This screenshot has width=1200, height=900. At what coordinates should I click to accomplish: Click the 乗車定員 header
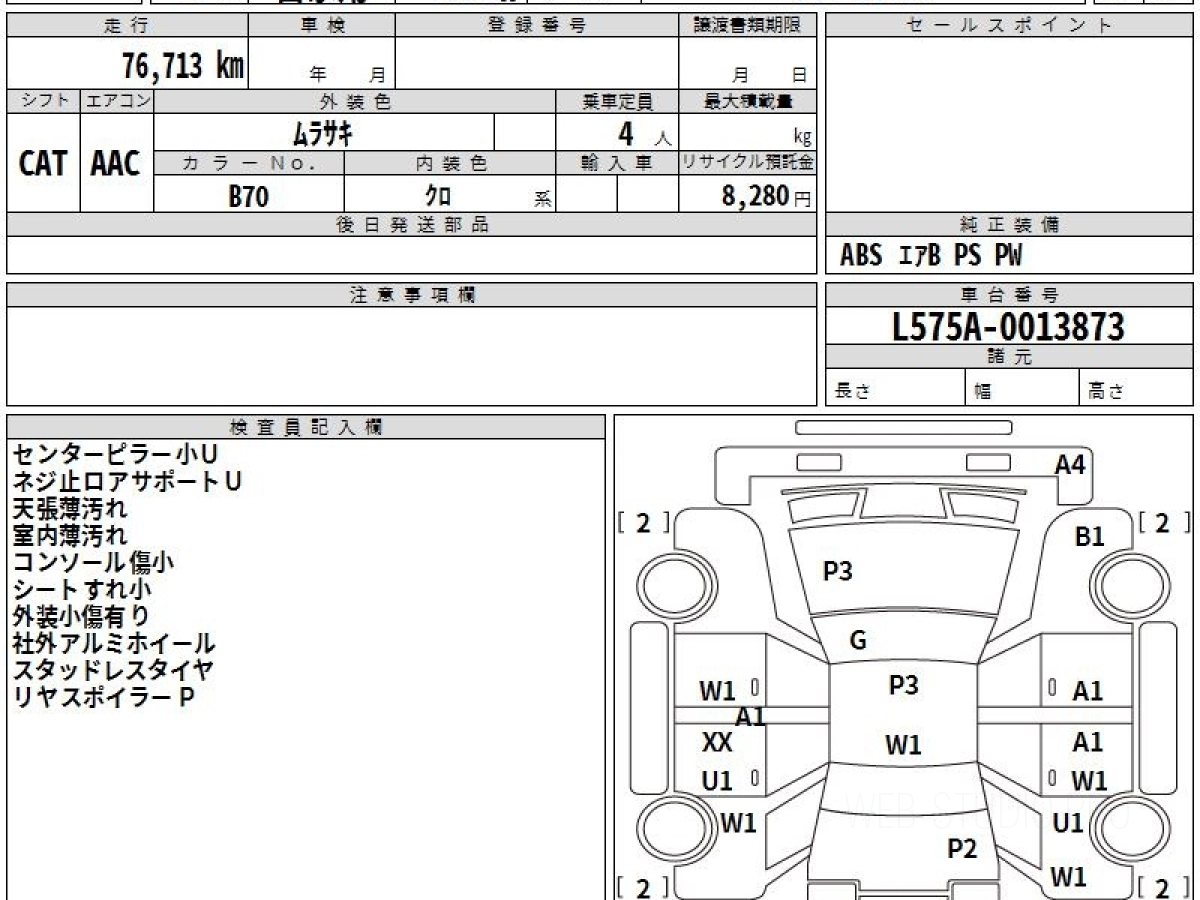coord(617,101)
